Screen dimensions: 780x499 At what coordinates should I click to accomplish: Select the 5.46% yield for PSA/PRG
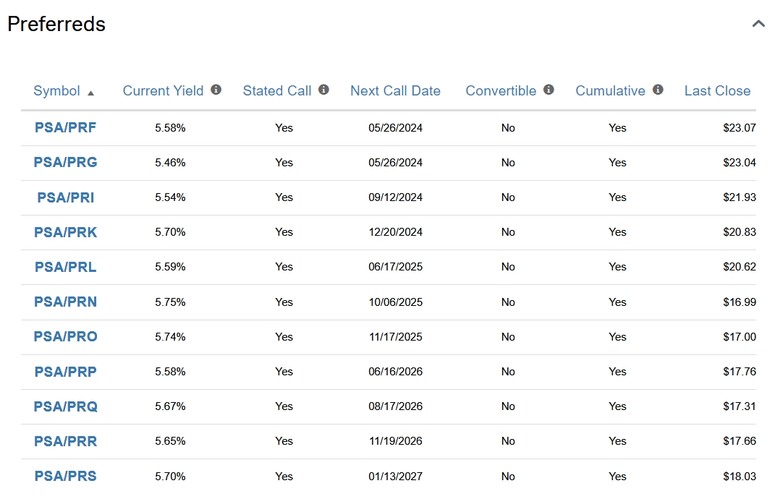170,163
